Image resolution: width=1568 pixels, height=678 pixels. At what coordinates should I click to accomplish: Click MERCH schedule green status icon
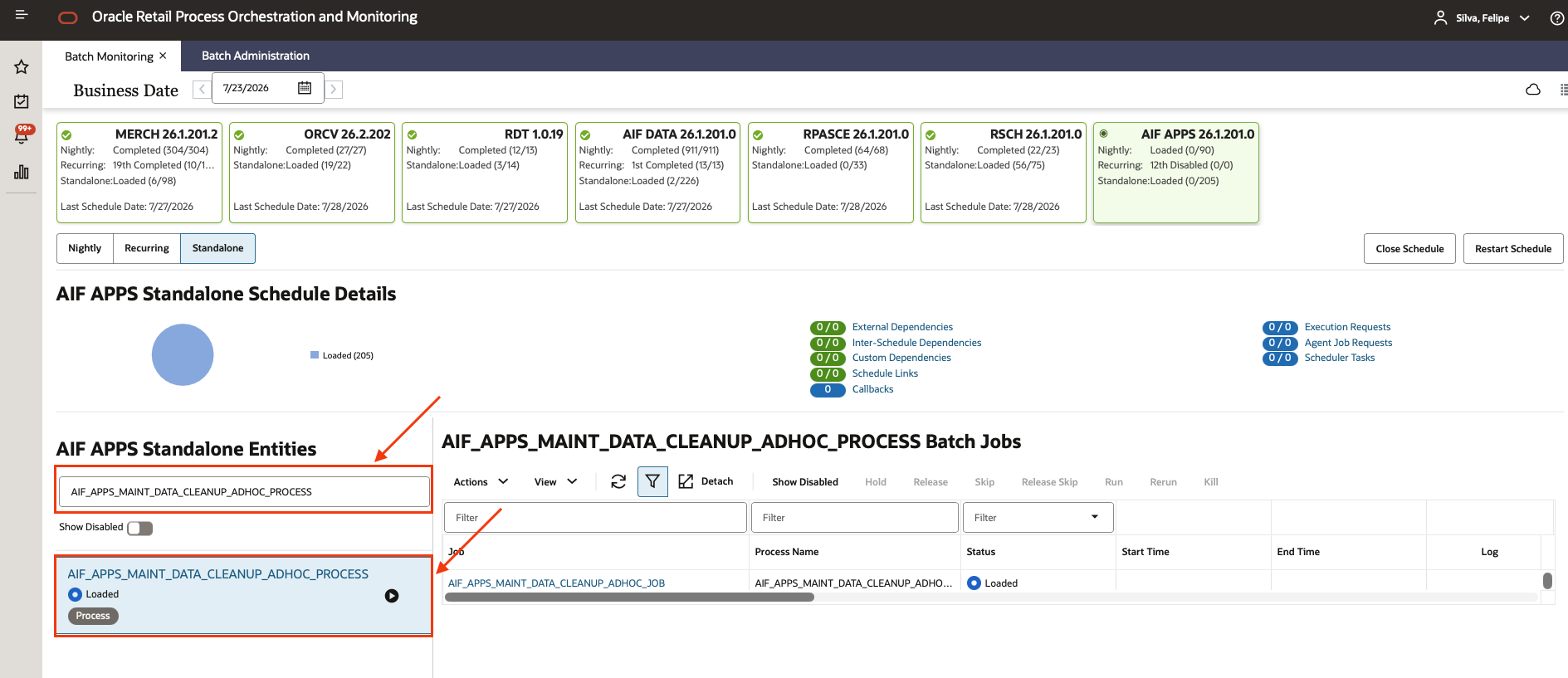pyautogui.click(x=66, y=135)
